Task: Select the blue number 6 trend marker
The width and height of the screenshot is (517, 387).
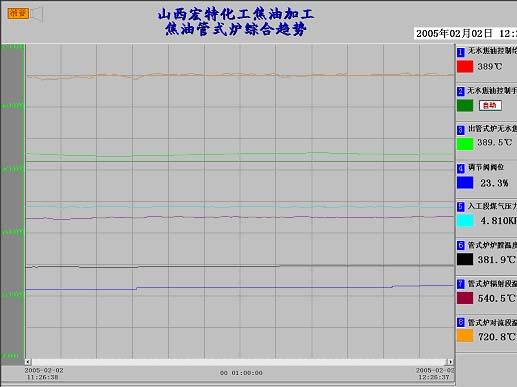Action: pos(461,245)
